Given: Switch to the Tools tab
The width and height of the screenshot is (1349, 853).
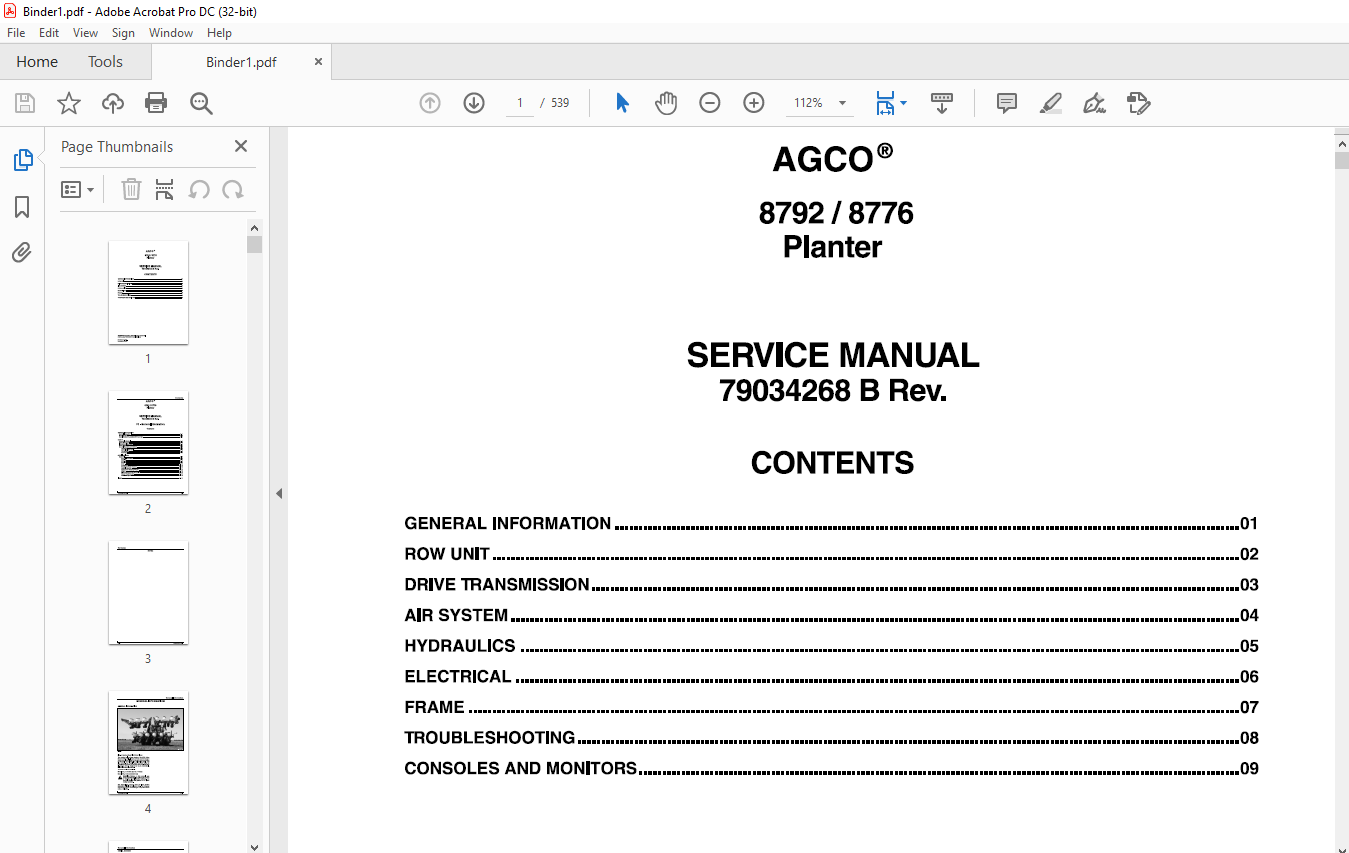Looking at the screenshot, I should (105, 61).
